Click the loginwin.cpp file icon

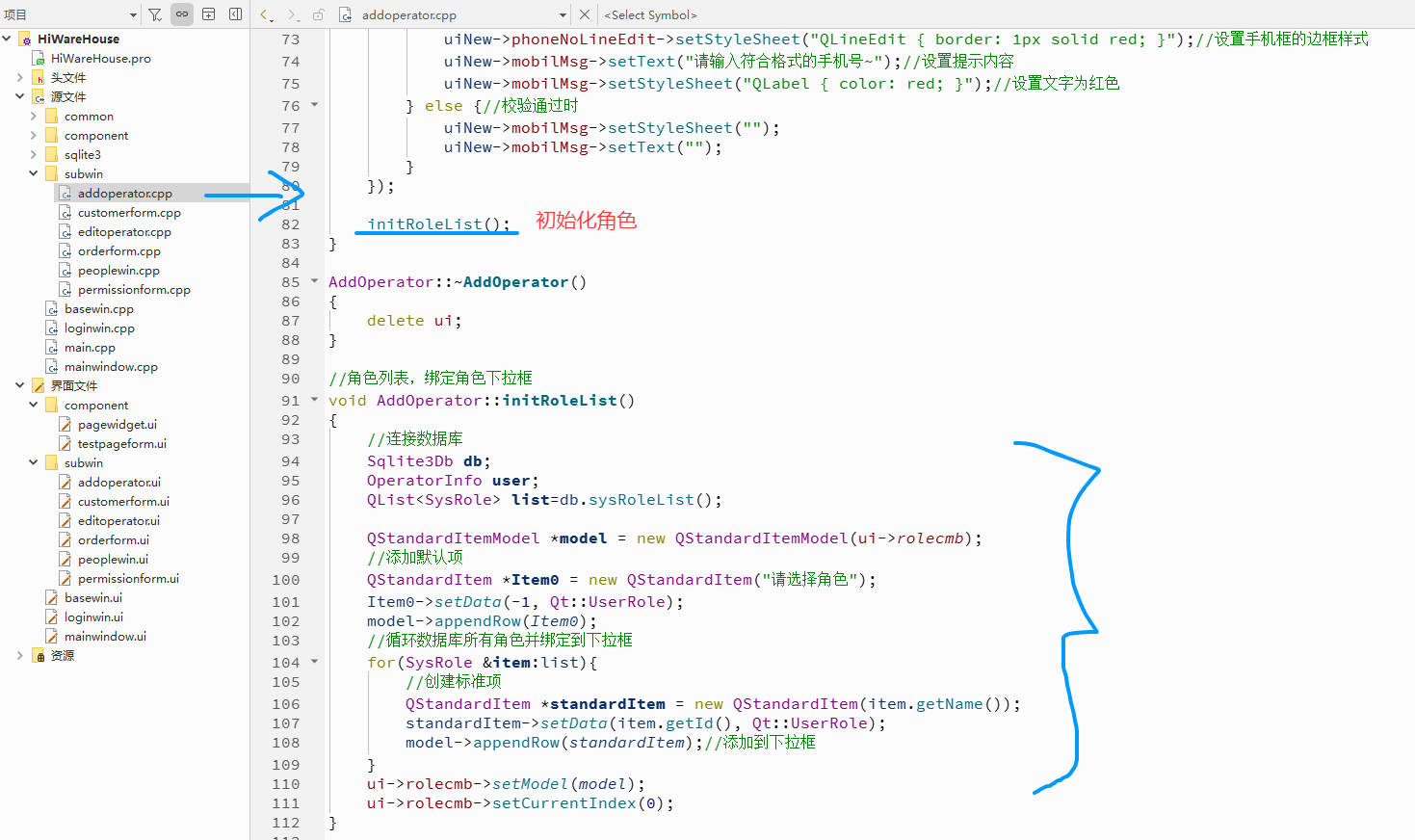point(52,328)
